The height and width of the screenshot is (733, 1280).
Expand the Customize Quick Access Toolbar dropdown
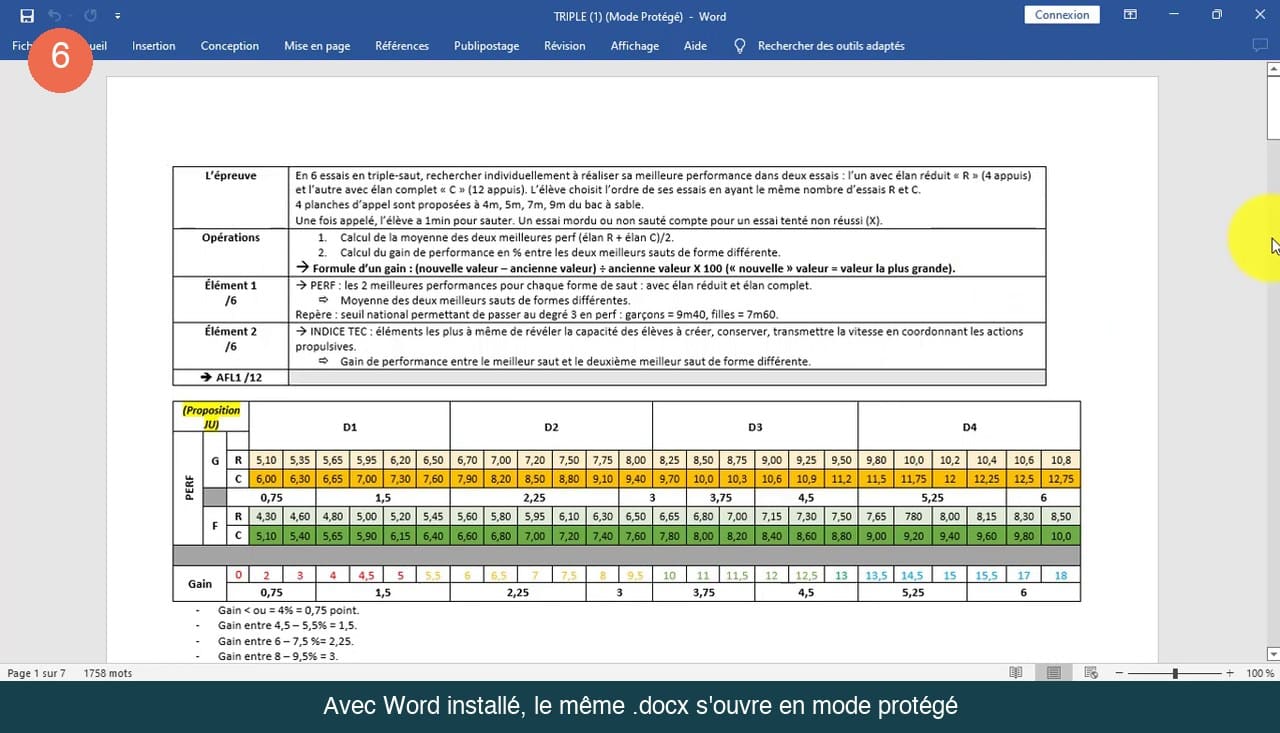pyautogui.click(x=118, y=16)
